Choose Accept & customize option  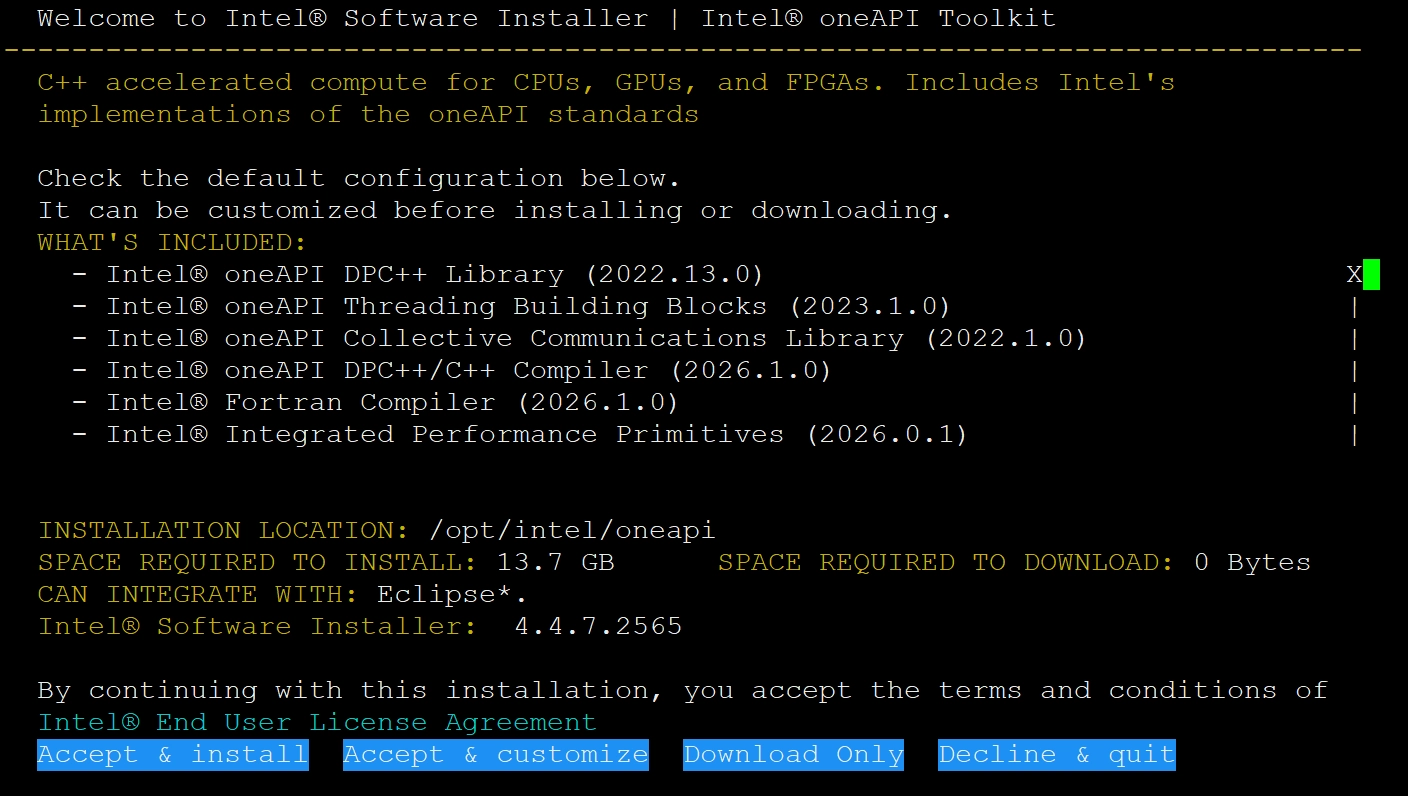point(496,755)
